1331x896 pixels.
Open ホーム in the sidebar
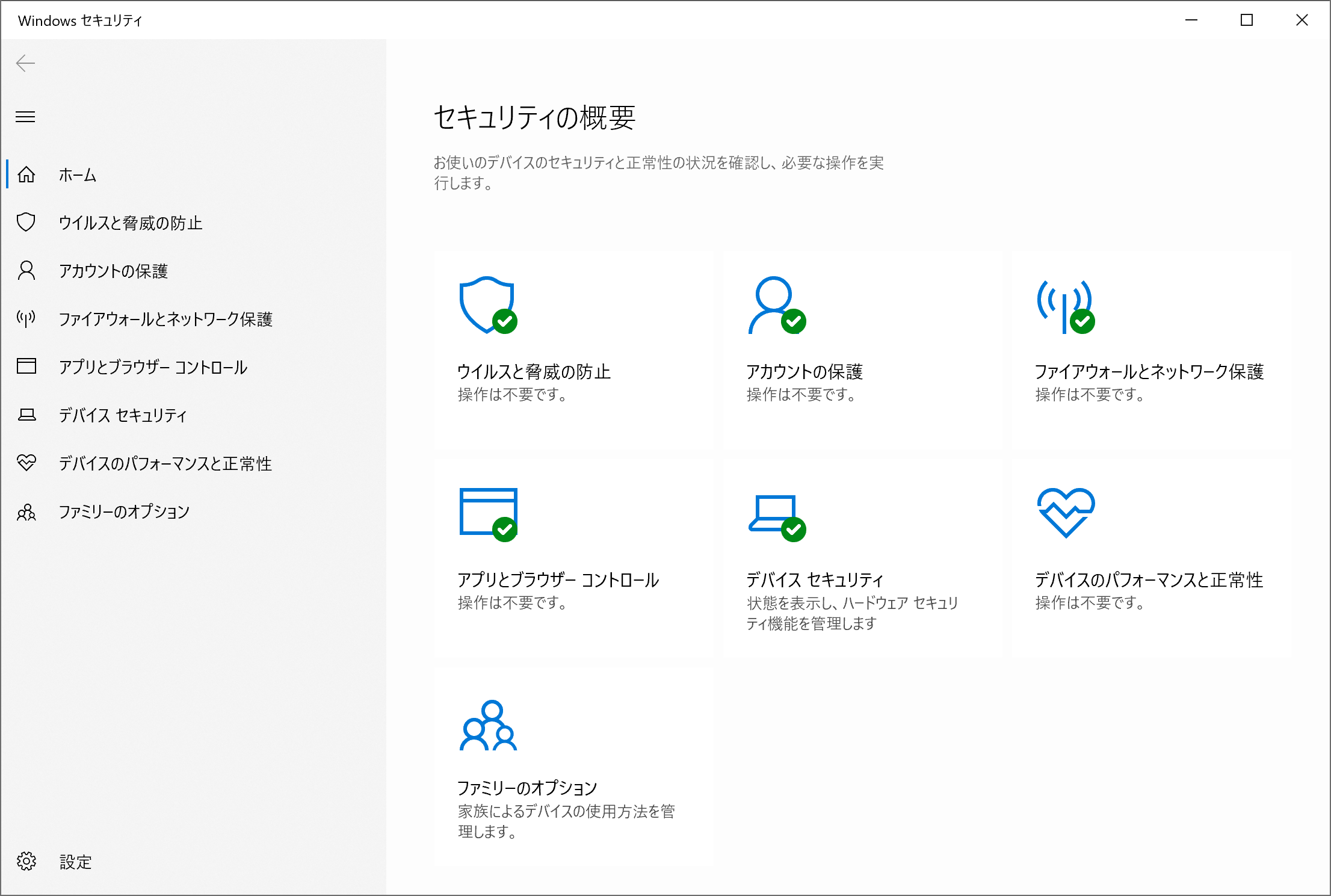click(x=77, y=175)
